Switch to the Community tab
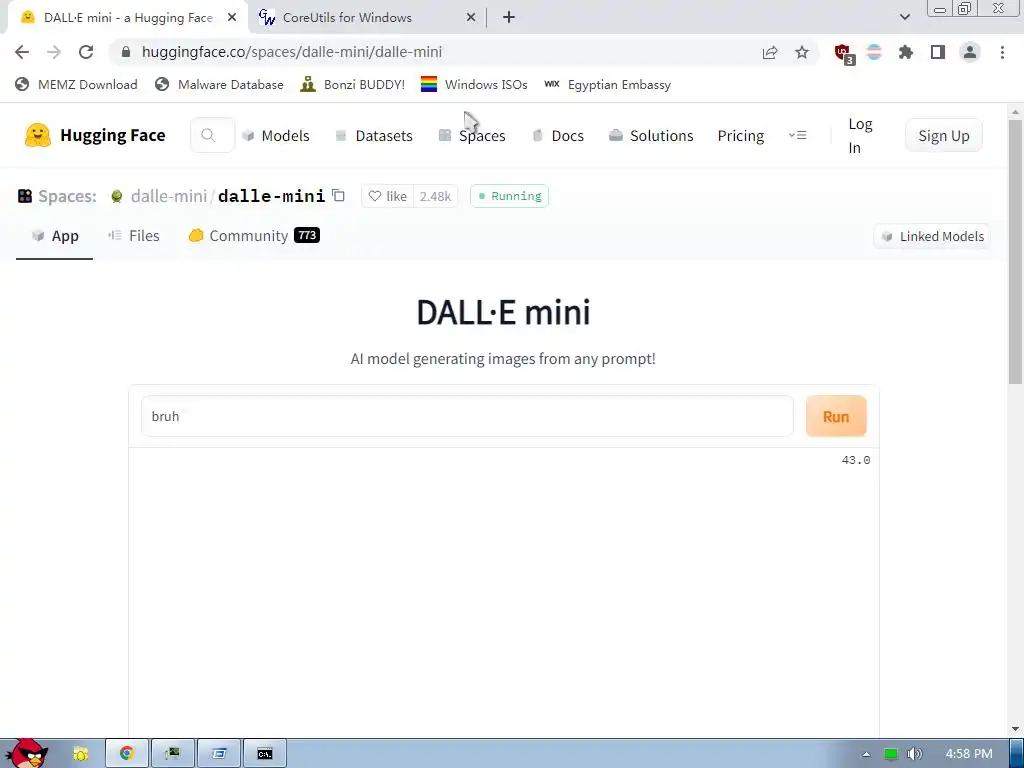The image size is (1024, 768). pyautogui.click(x=254, y=236)
